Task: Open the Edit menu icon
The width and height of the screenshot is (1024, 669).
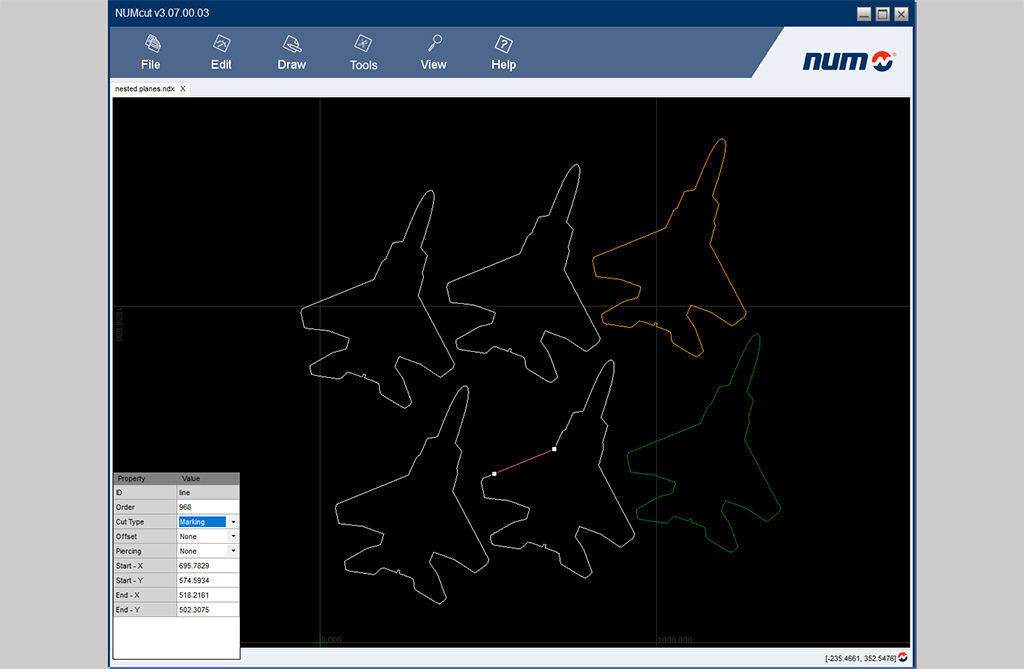Action: (x=222, y=44)
